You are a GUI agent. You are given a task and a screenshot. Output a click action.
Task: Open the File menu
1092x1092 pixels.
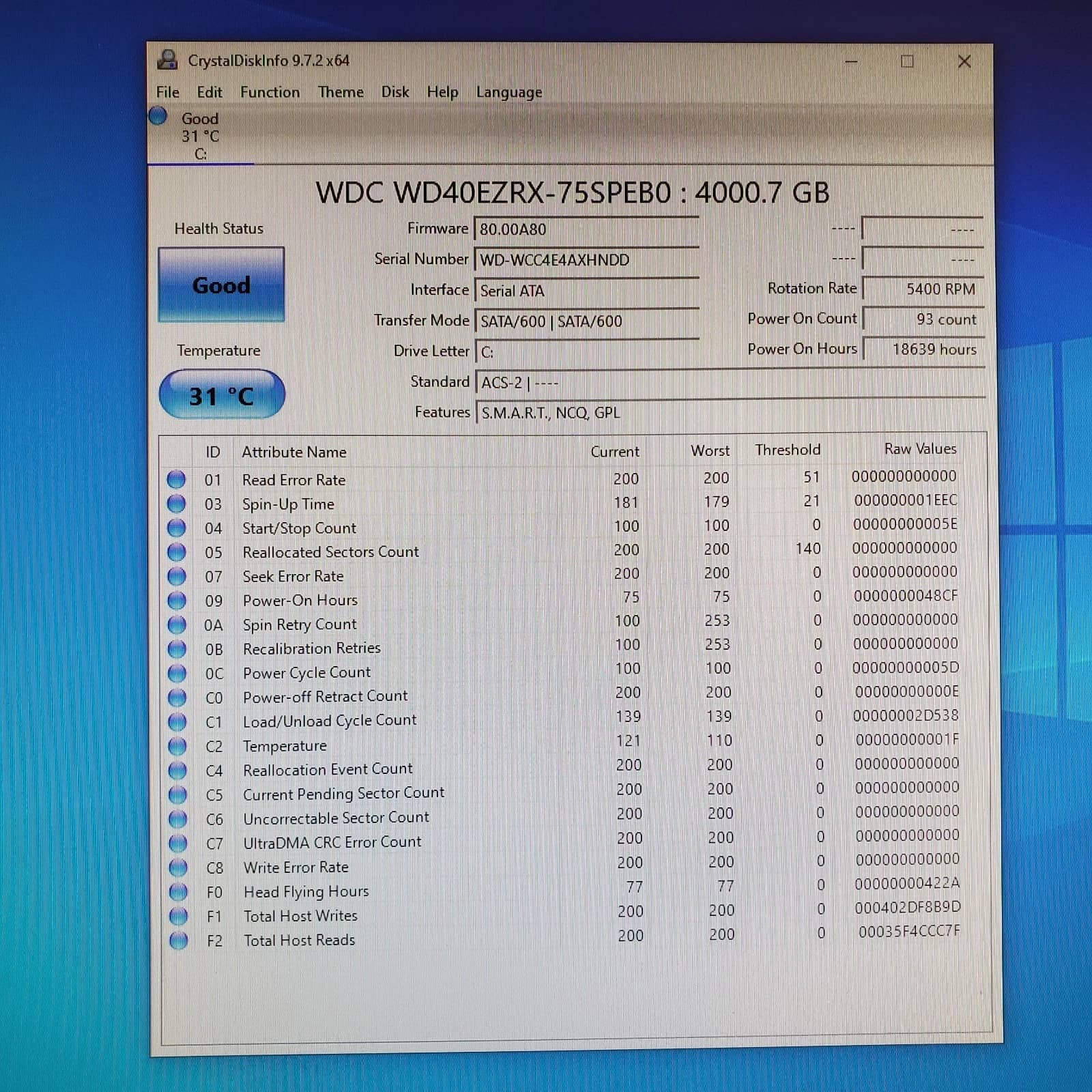(x=168, y=92)
